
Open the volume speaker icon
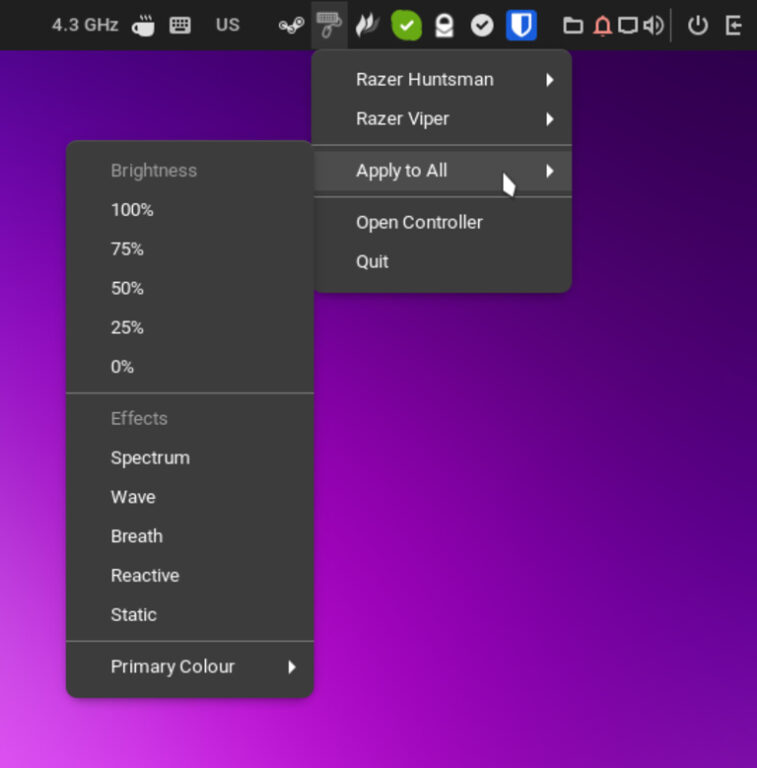pos(653,25)
